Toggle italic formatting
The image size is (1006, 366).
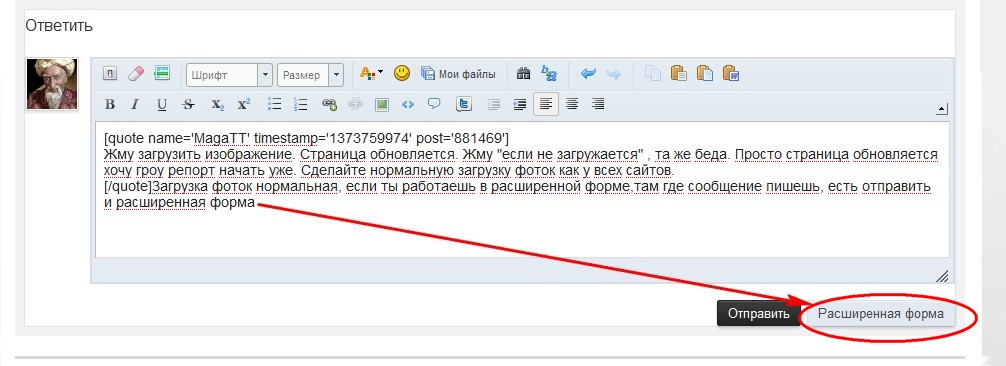(135, 105)
